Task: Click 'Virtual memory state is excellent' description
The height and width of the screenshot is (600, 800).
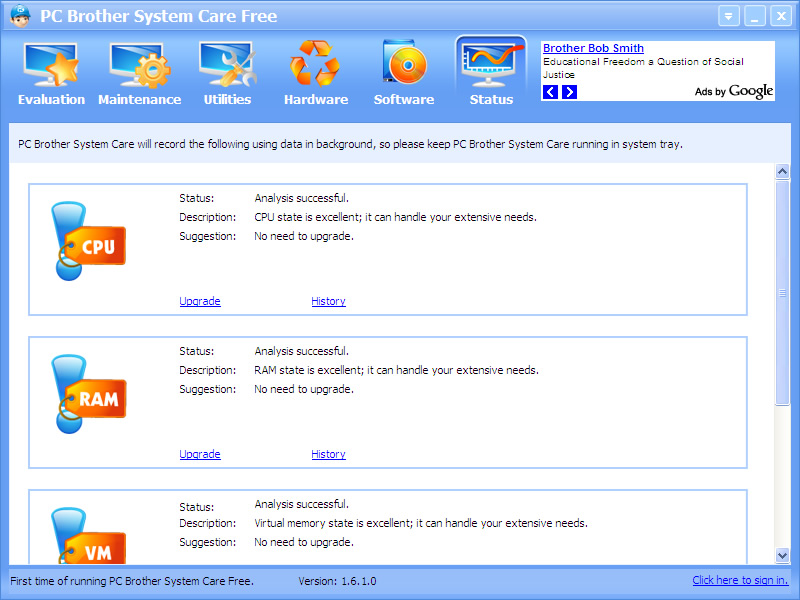Action: [421, 523]
